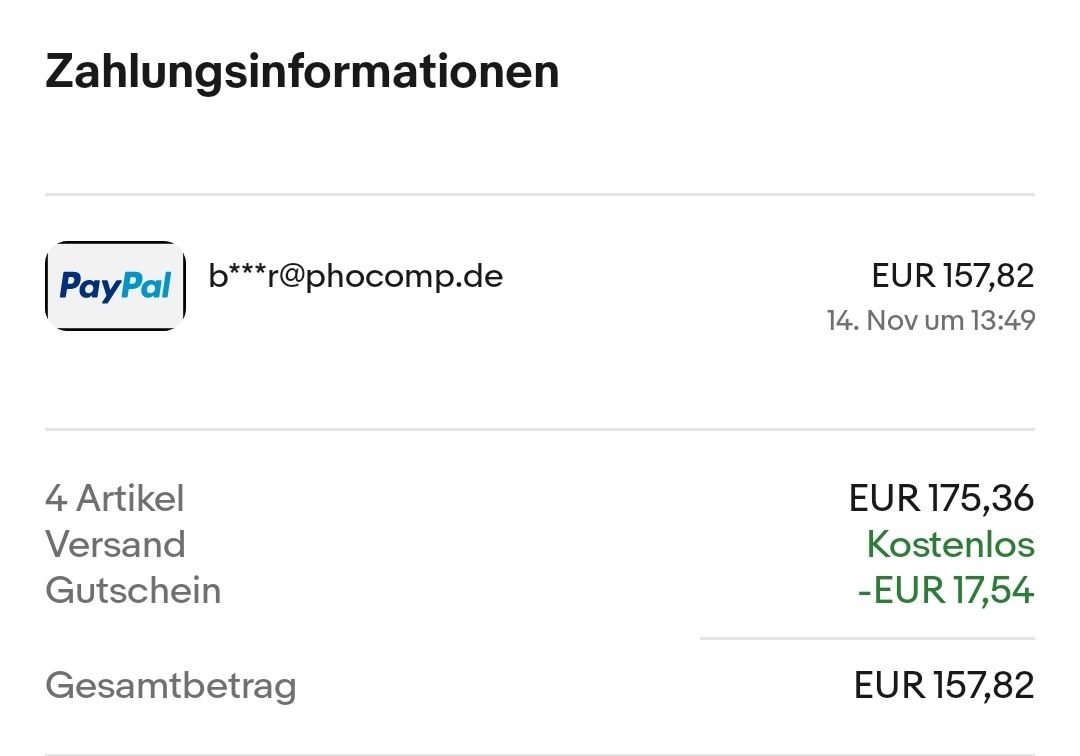Screen dimensions: 1080x756
Task: Click the -EUR 17,54 voucher discount
Action: pyautogui.click(x=945, y=591)
